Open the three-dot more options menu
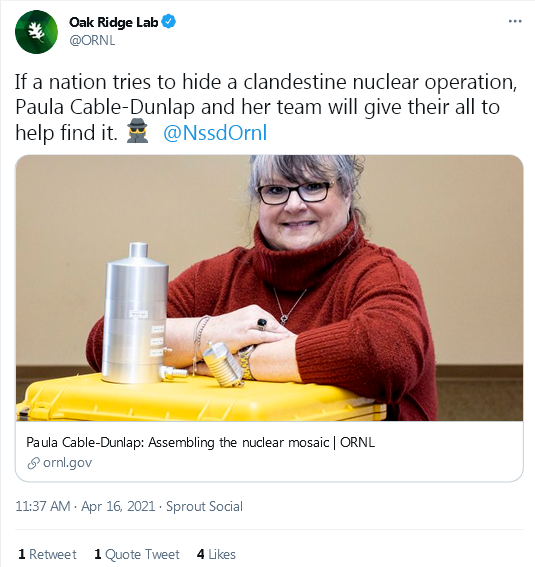The image size is (535, 567). coord(515,21)
